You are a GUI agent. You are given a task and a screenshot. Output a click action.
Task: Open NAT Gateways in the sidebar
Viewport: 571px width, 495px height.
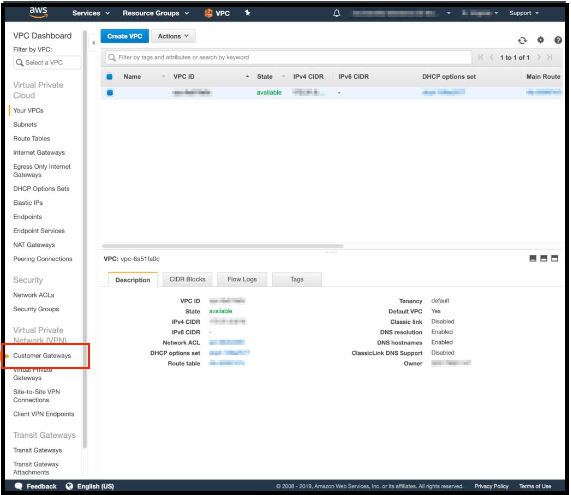[34, 245]
